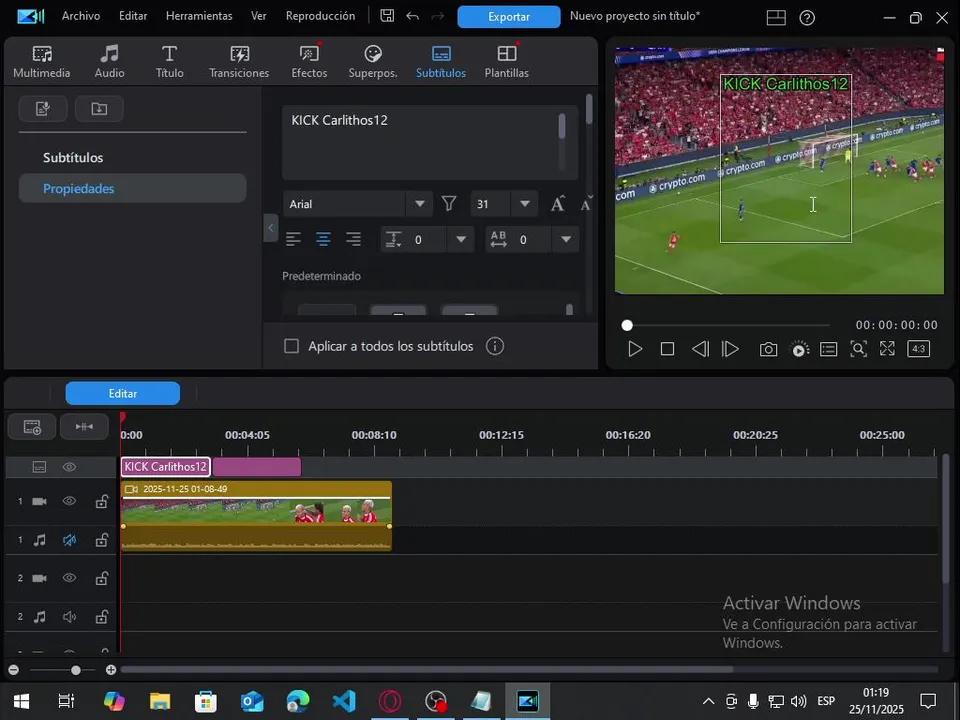Go to next frame
Viewport: 960px width, 720px height.
730,349
